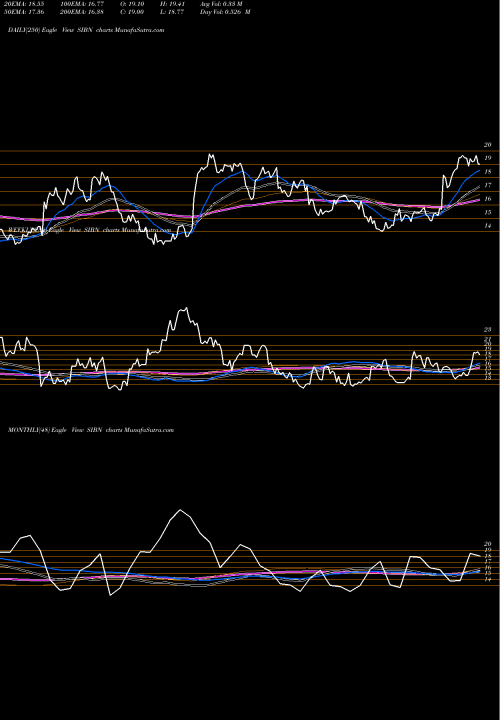The image size is (500, 720).
Task: Click the 18 price label on daily chart
Action: pos(488,172)
